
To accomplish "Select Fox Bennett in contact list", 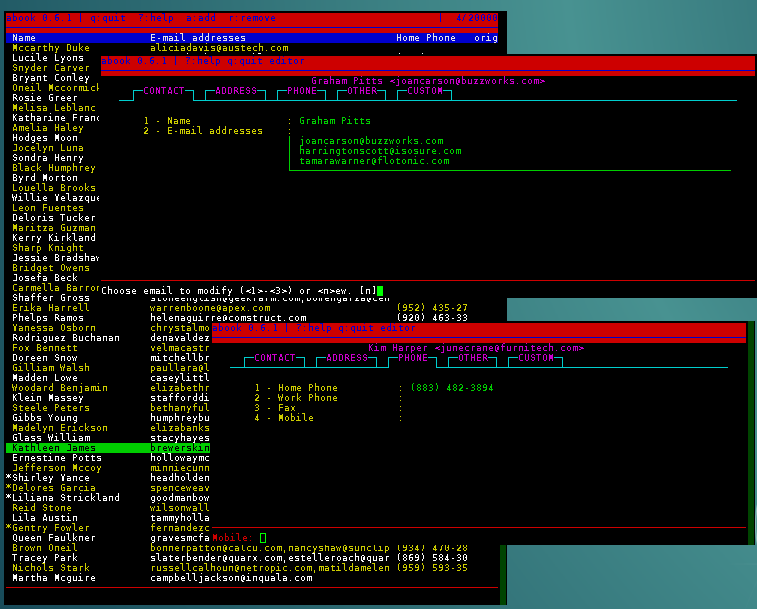I will point(44,348).
